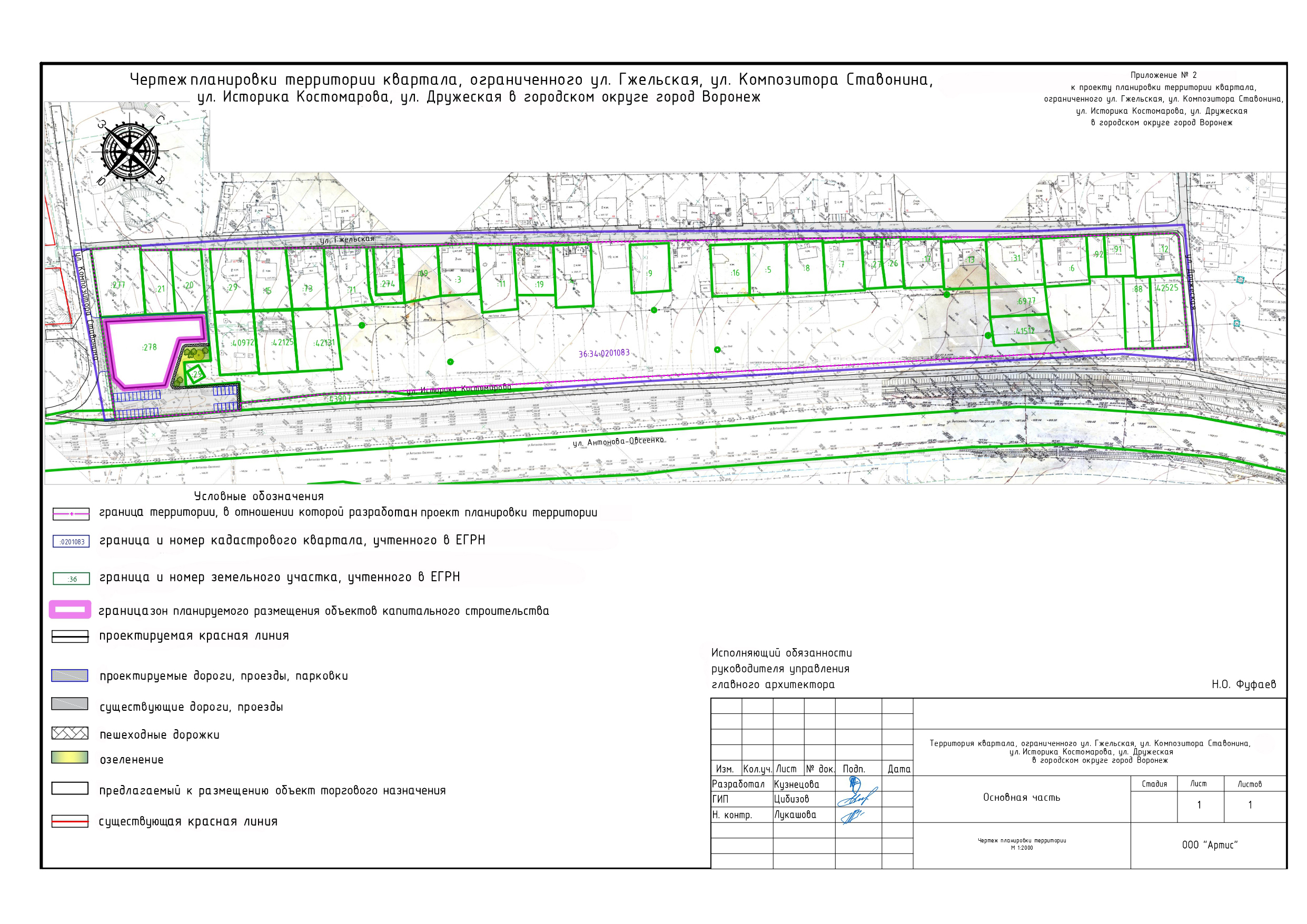
Task: Click the compass rose symbol
Action: point(130,151)
